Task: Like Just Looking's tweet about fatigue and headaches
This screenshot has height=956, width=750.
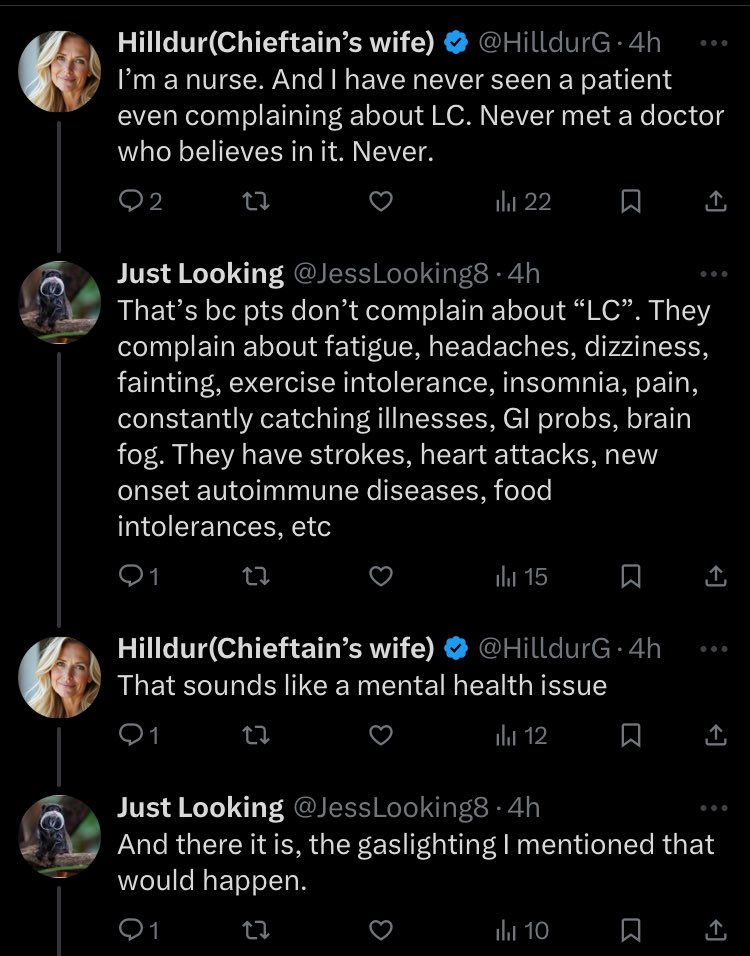Action: coord(381,576)
